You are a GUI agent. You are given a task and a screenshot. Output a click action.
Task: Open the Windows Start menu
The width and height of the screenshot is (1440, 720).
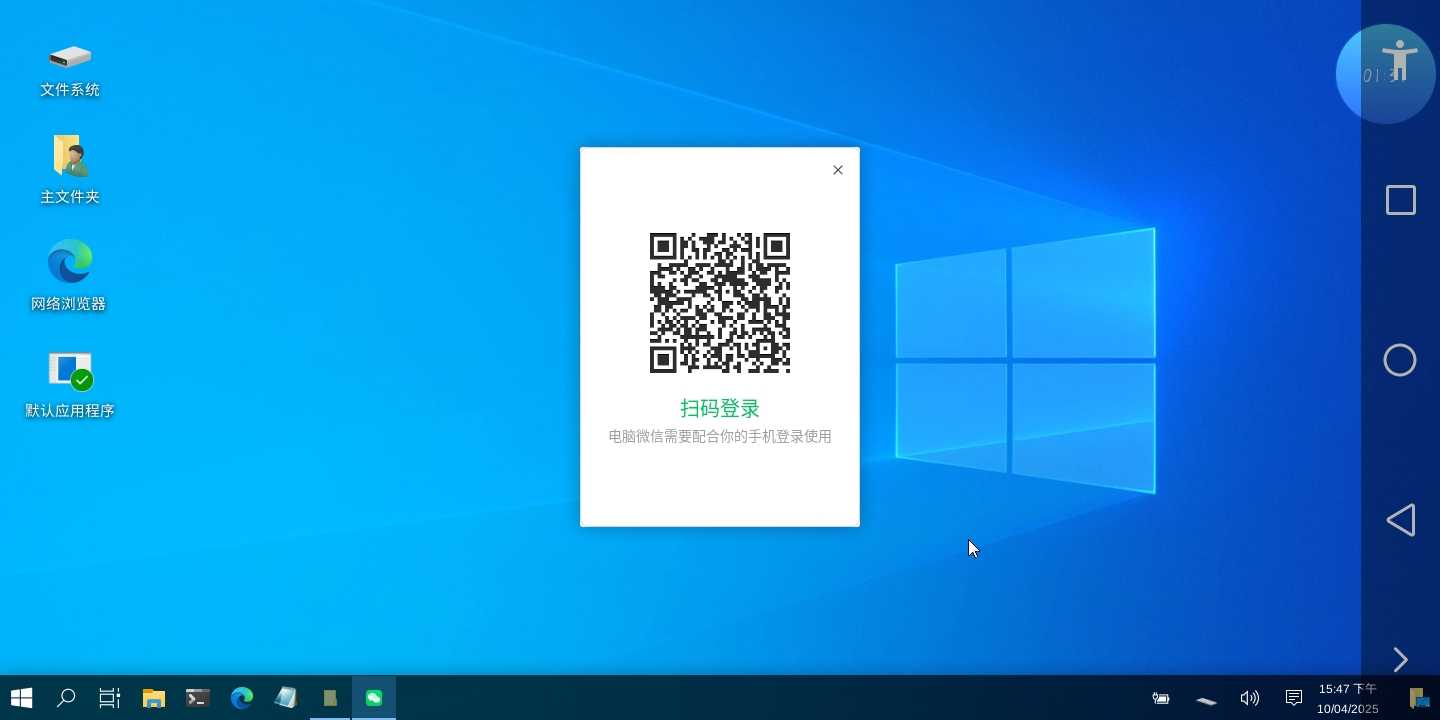point(21,698)
